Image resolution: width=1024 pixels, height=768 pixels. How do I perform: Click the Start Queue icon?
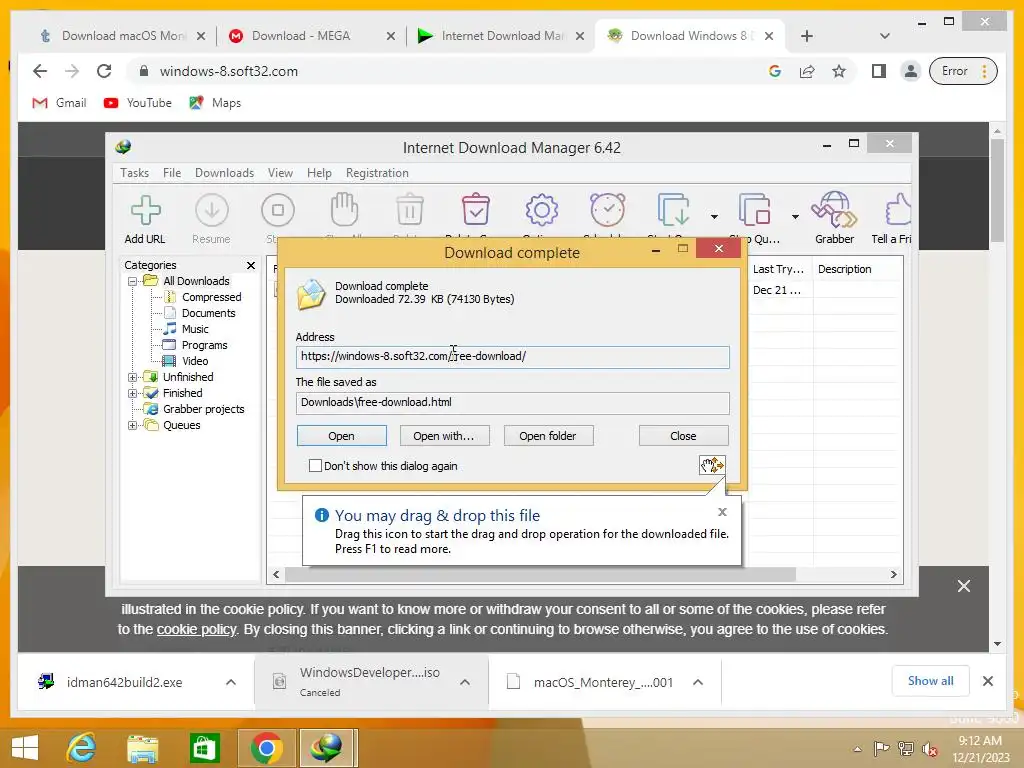[673, 210]
